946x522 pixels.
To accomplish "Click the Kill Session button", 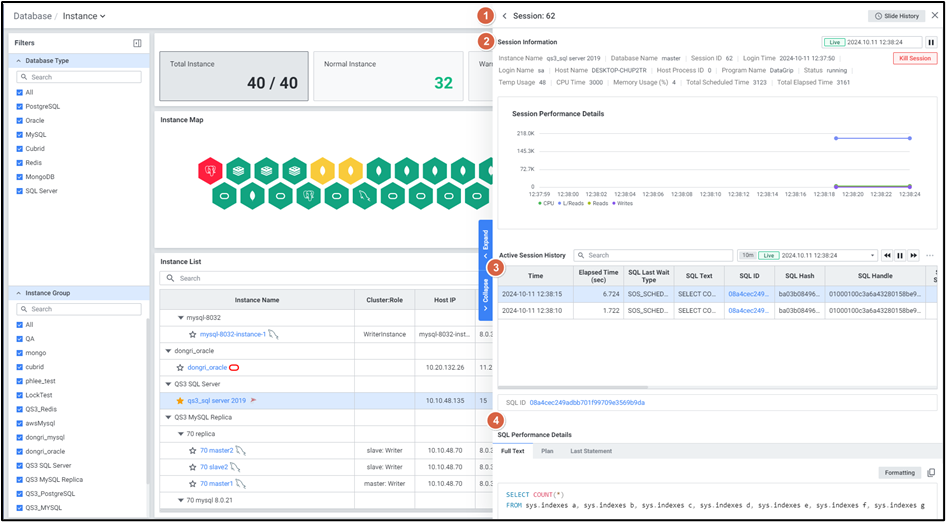I will (914, 58).
